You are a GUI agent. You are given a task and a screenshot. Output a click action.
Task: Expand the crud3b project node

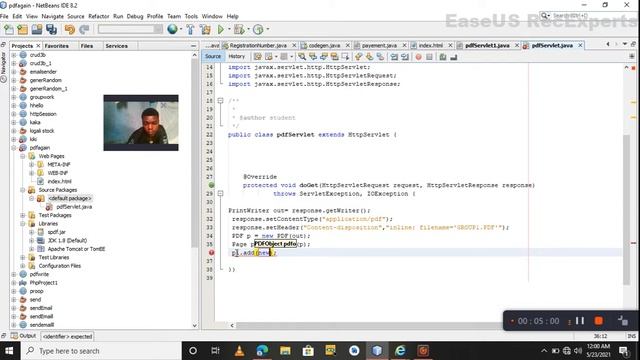click(14, 55)
